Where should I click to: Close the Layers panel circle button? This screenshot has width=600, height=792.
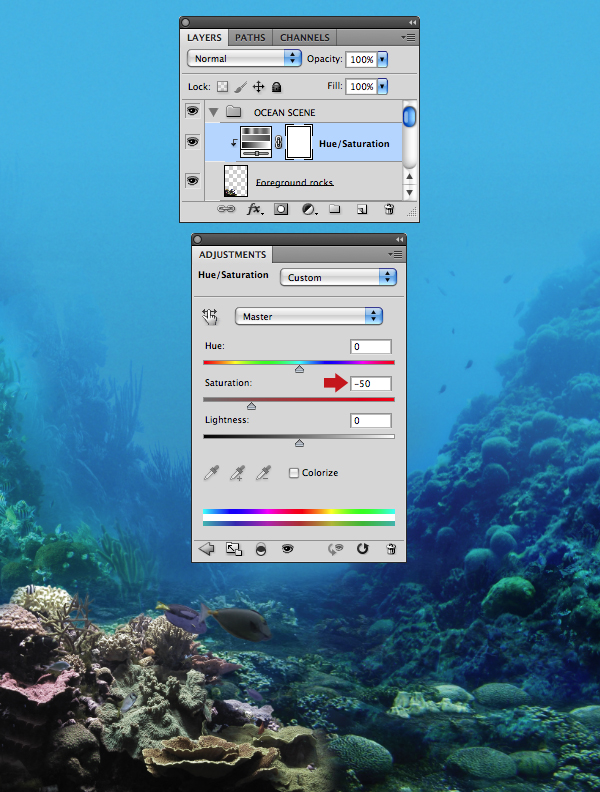click(185, 22)
